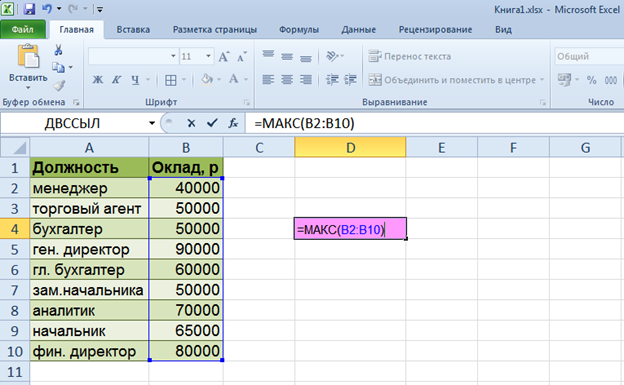Screen dimensions: 624x385
Task: Open the font size dropdown
Action: click(208, 56)
